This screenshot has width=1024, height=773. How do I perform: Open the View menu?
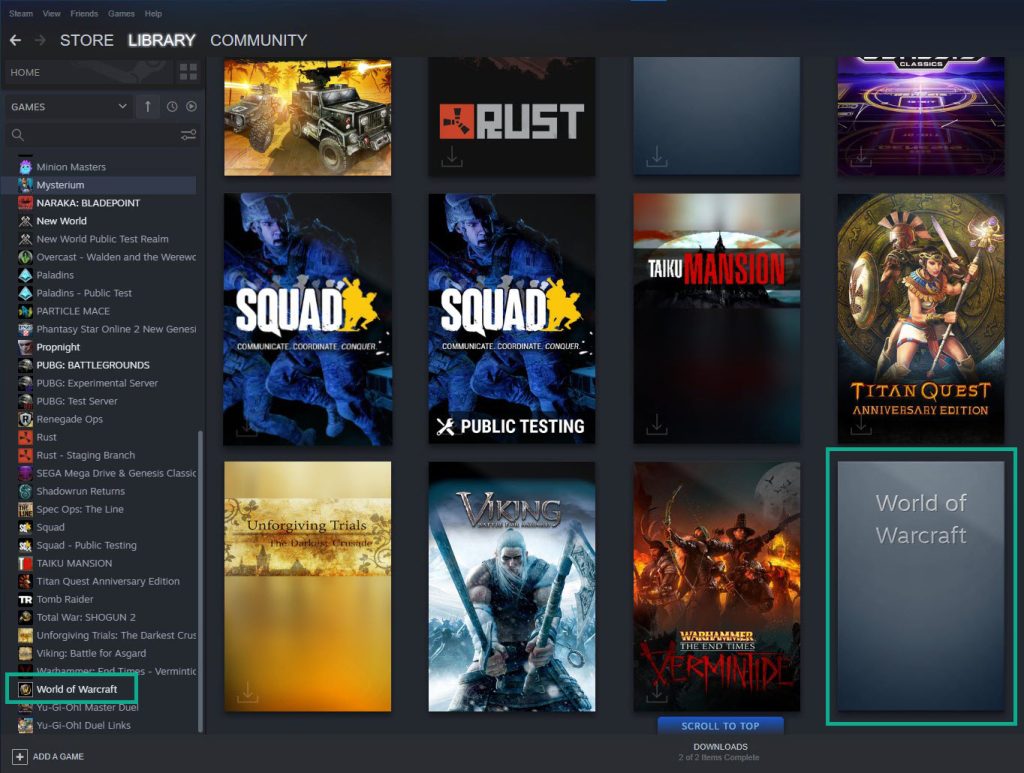51,13
